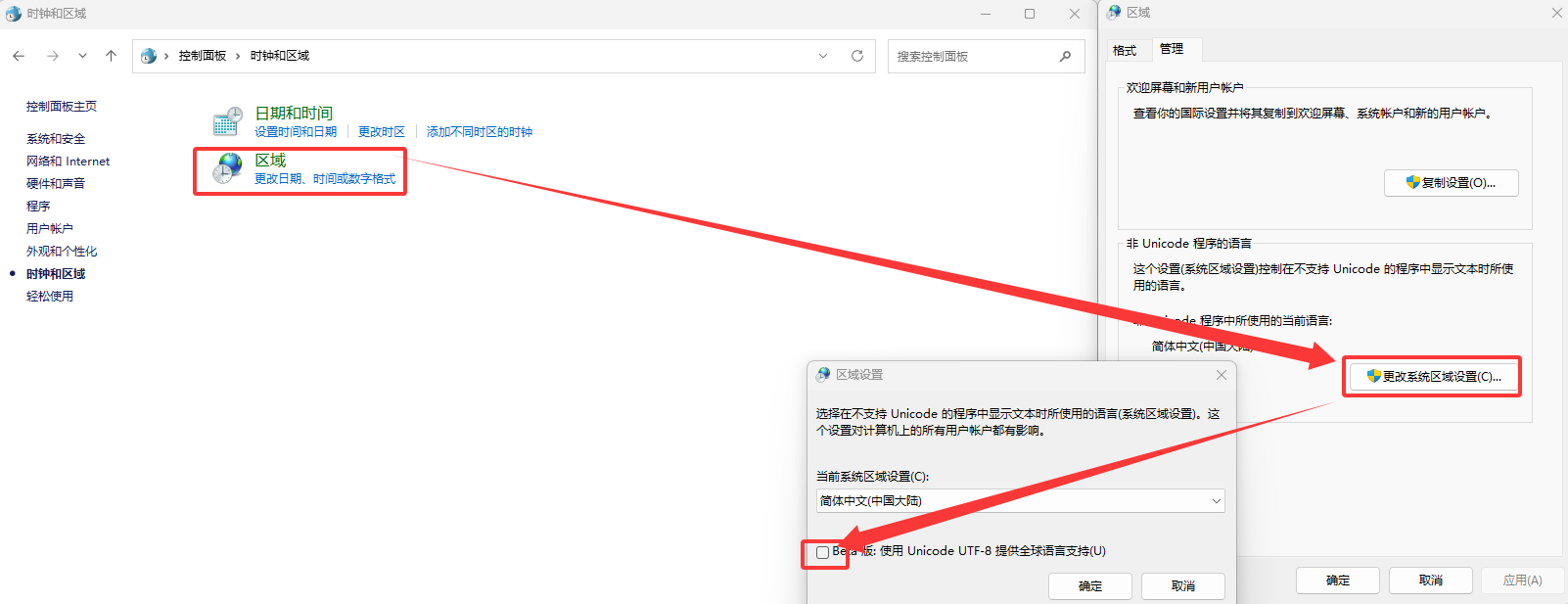Select 时钟和区域 in sidebar
Screen dimensions: 1568x604
[x=56, y=274]
